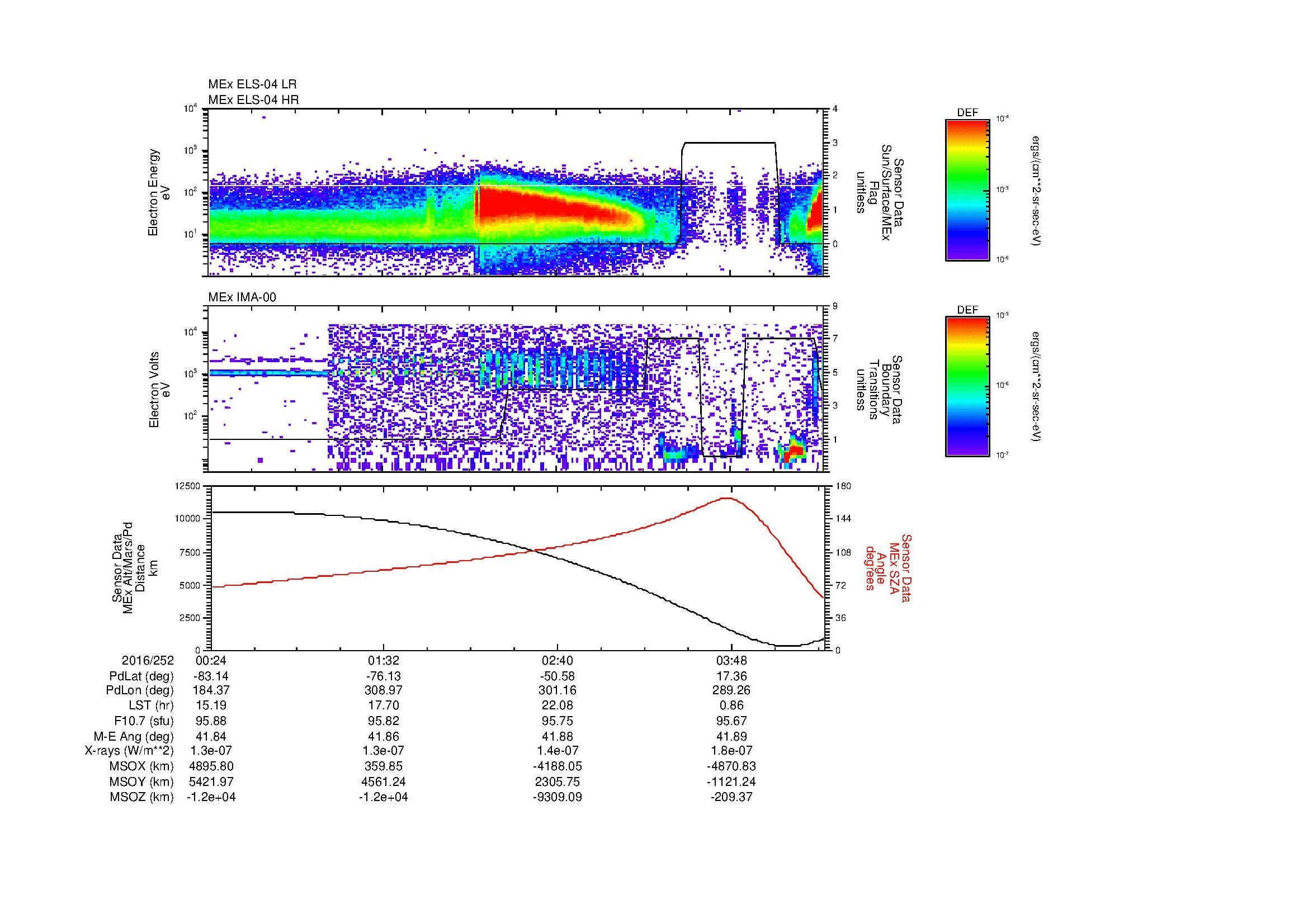Click the 'MEx ELS-04 LR' panel title
This screenshot has height=924, width=1308.
pyautogui.click(x=252, y=84)
